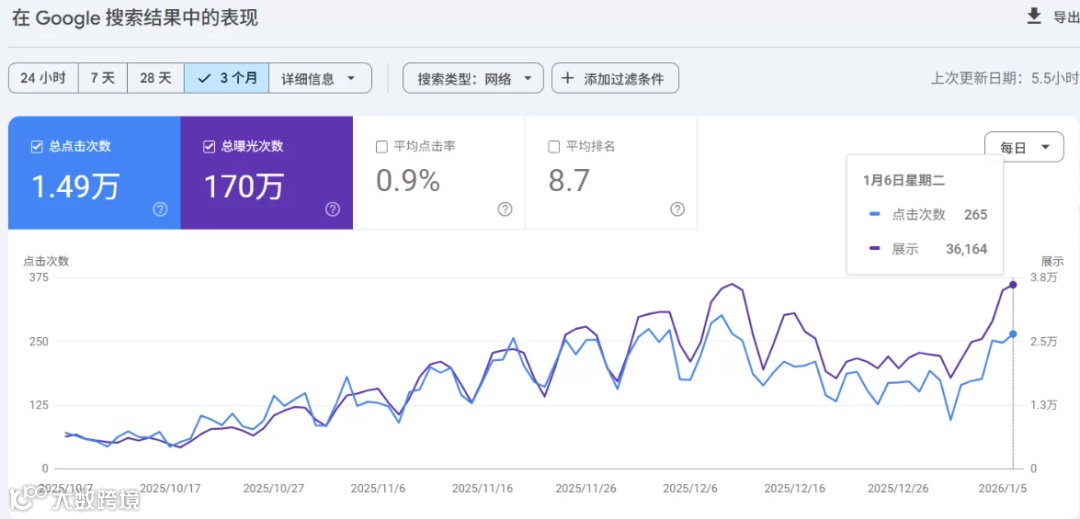Screen dimensions: 1080x519
Task: Click the 8.7 average position value
Action: (569, 180)
